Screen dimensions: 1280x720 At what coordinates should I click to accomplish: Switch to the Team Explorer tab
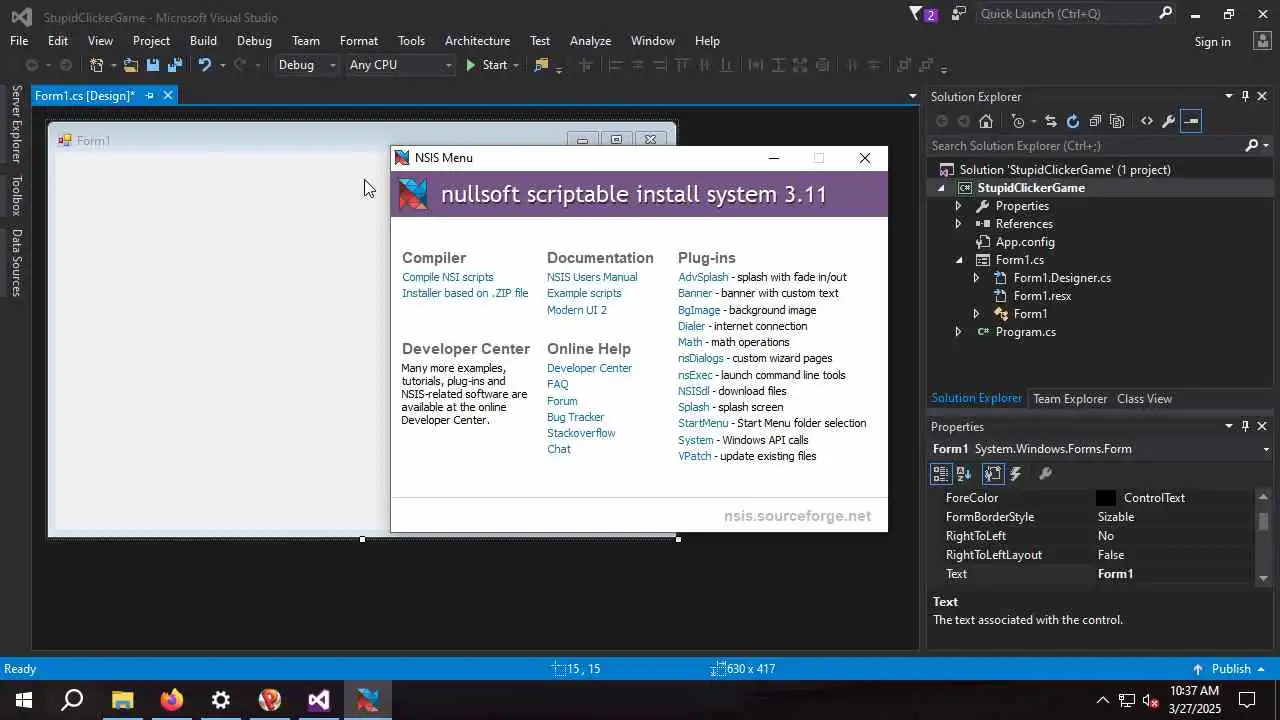pos(1070,398)
